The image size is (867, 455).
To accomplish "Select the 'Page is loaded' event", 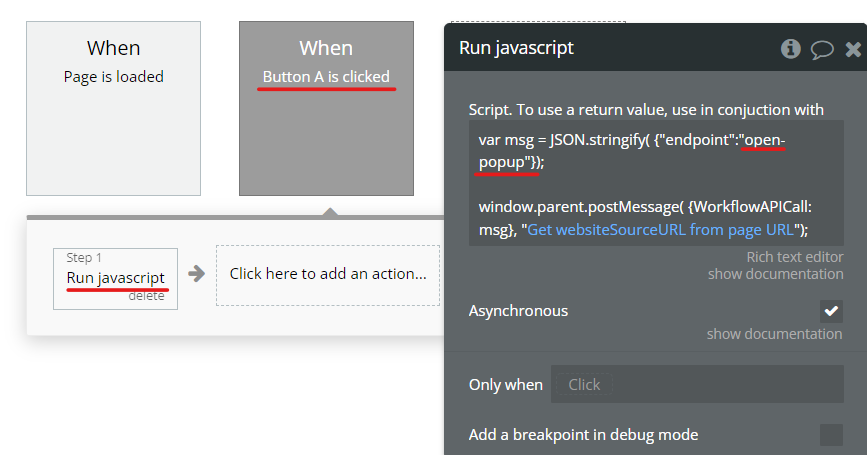I will click(113, 108).
